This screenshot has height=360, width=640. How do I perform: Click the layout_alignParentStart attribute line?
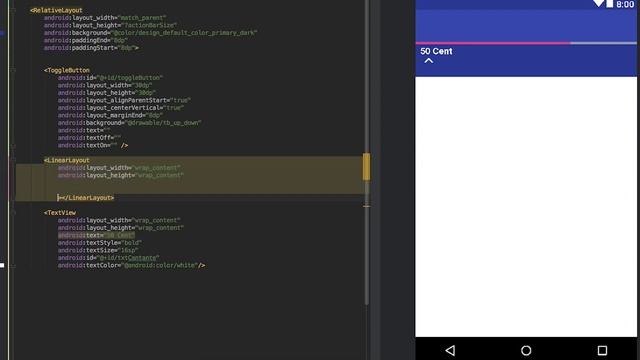[x=124, y=100]
